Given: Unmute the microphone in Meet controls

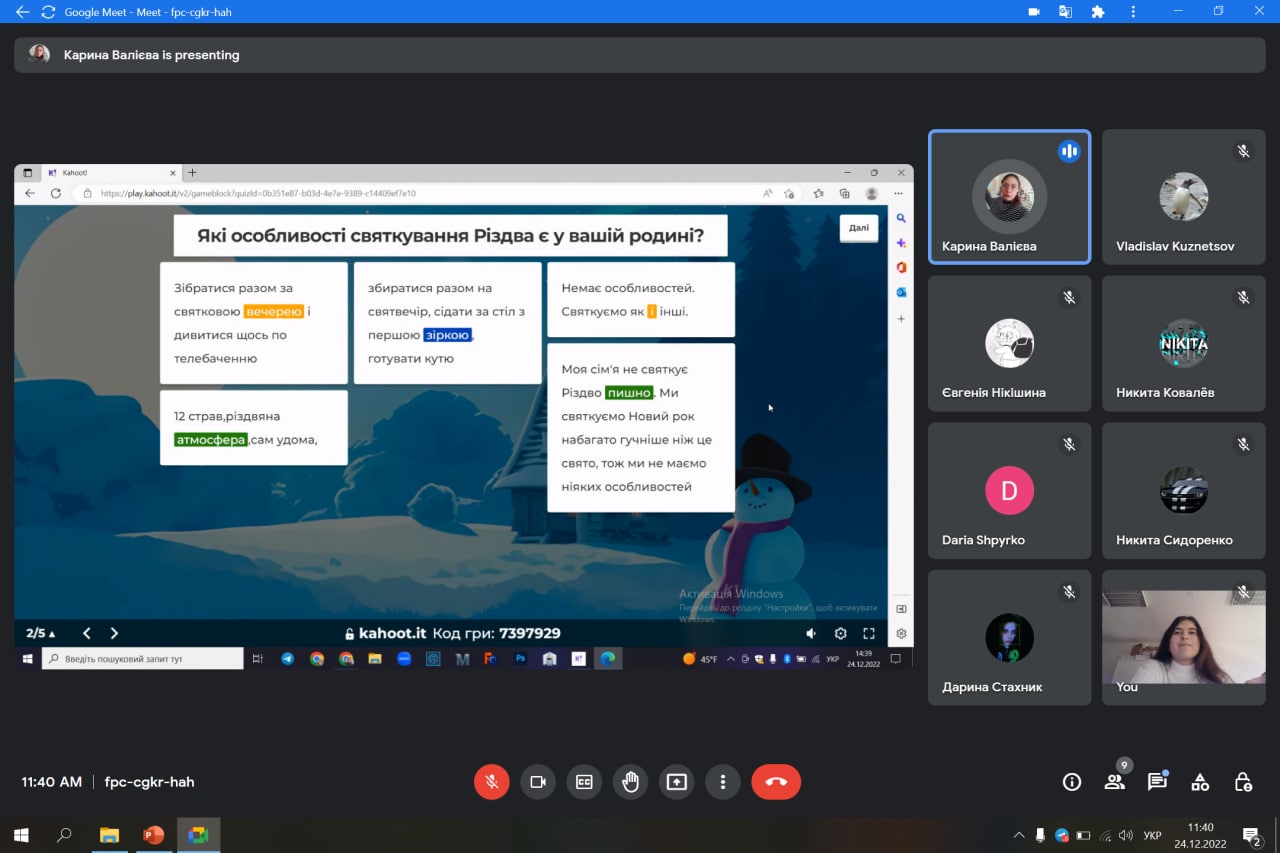Looking at the screenshot, I should (x=491, y=782).
